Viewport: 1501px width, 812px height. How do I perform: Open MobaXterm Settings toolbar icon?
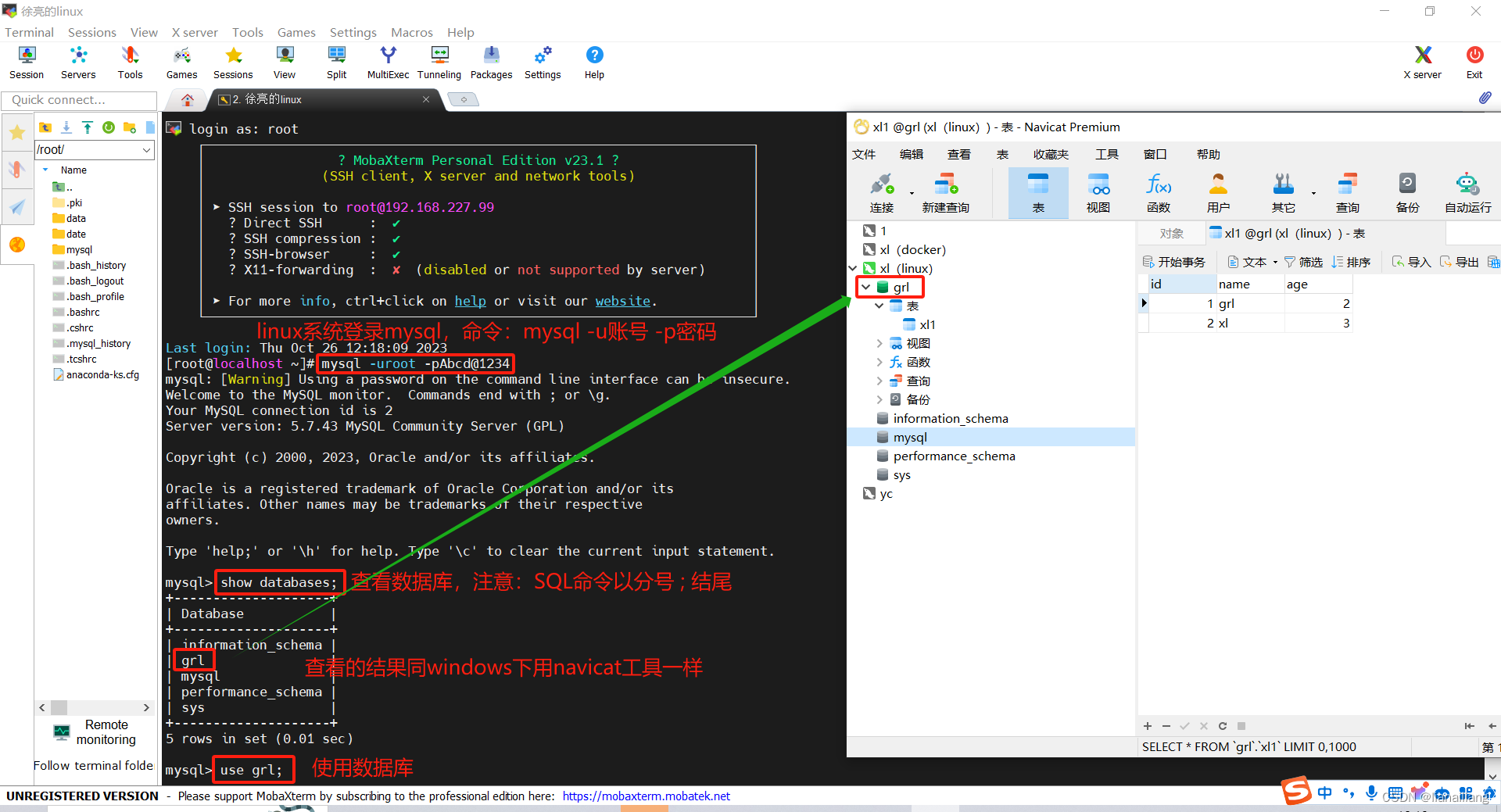pos(543,63)
